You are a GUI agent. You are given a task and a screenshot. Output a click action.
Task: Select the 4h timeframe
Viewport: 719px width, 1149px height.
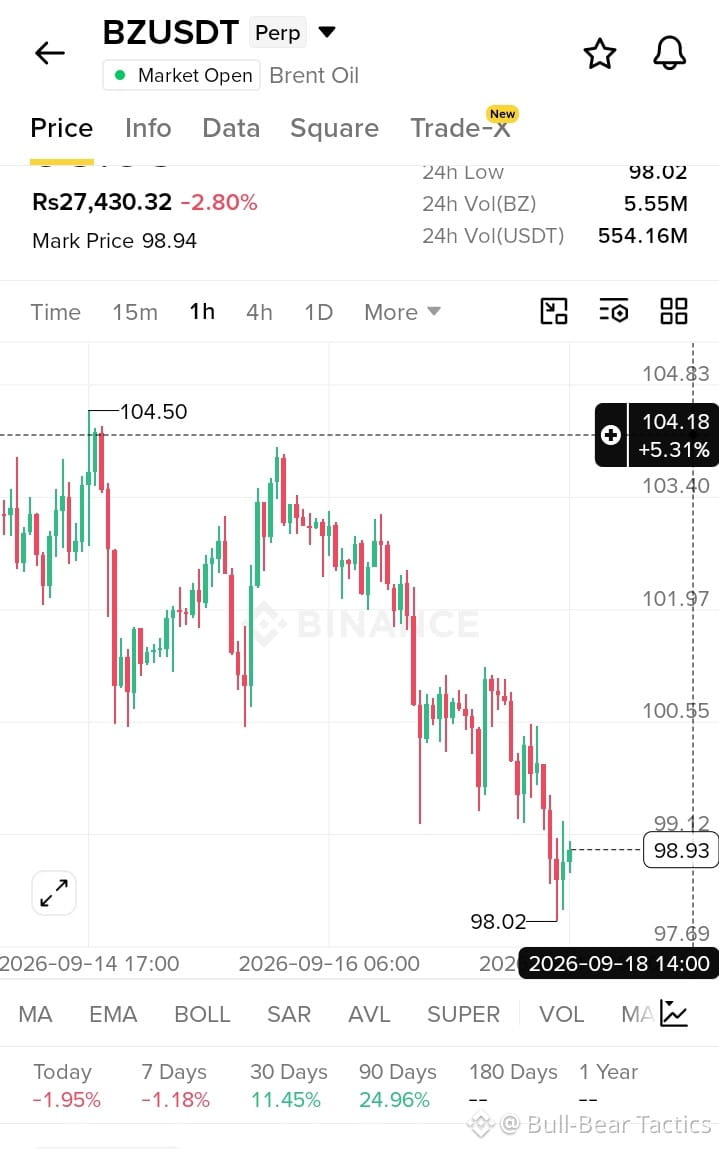pos(259,312)
